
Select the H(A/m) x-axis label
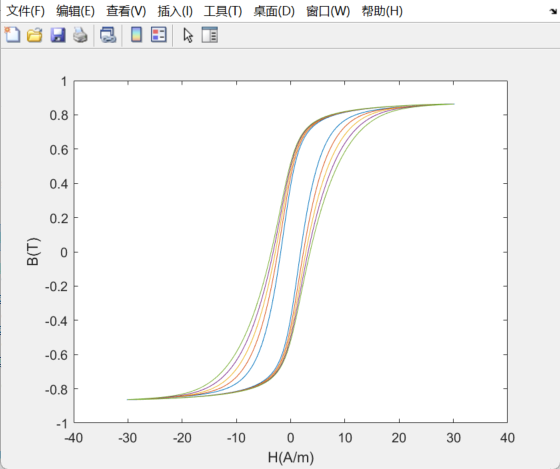[x=291, y=457]
